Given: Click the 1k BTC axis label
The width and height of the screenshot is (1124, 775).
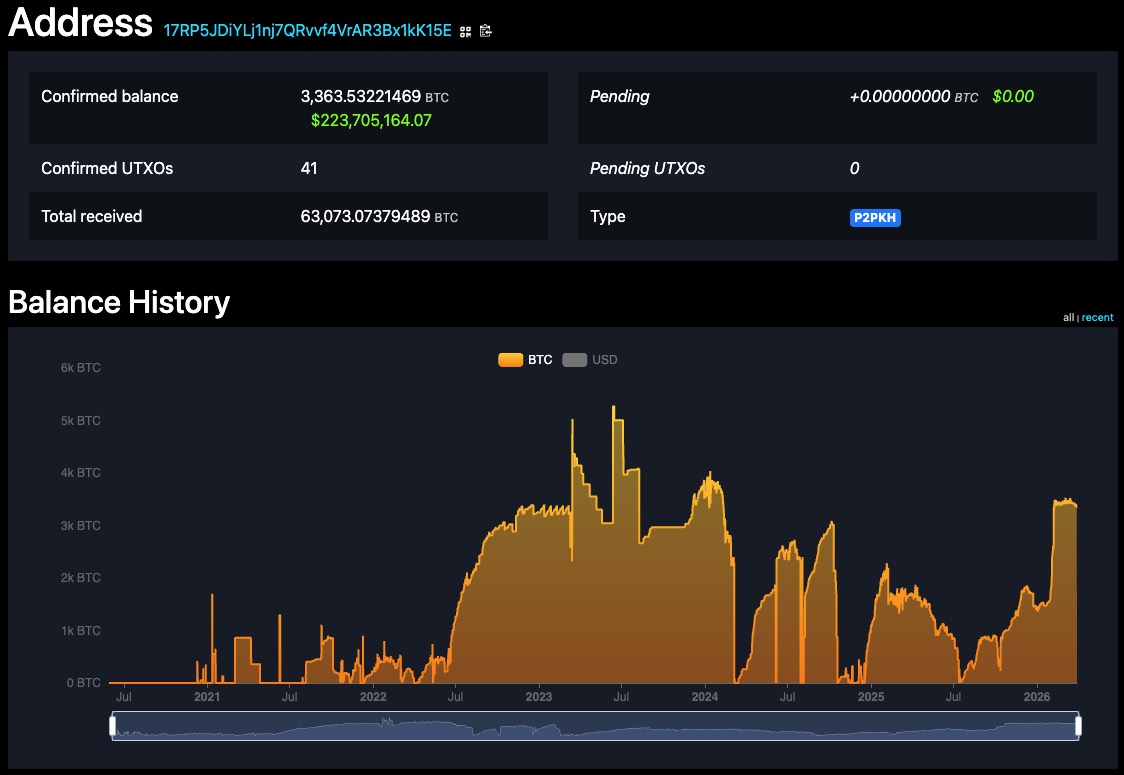Looking at the screenshot, I should pos(80,631).
